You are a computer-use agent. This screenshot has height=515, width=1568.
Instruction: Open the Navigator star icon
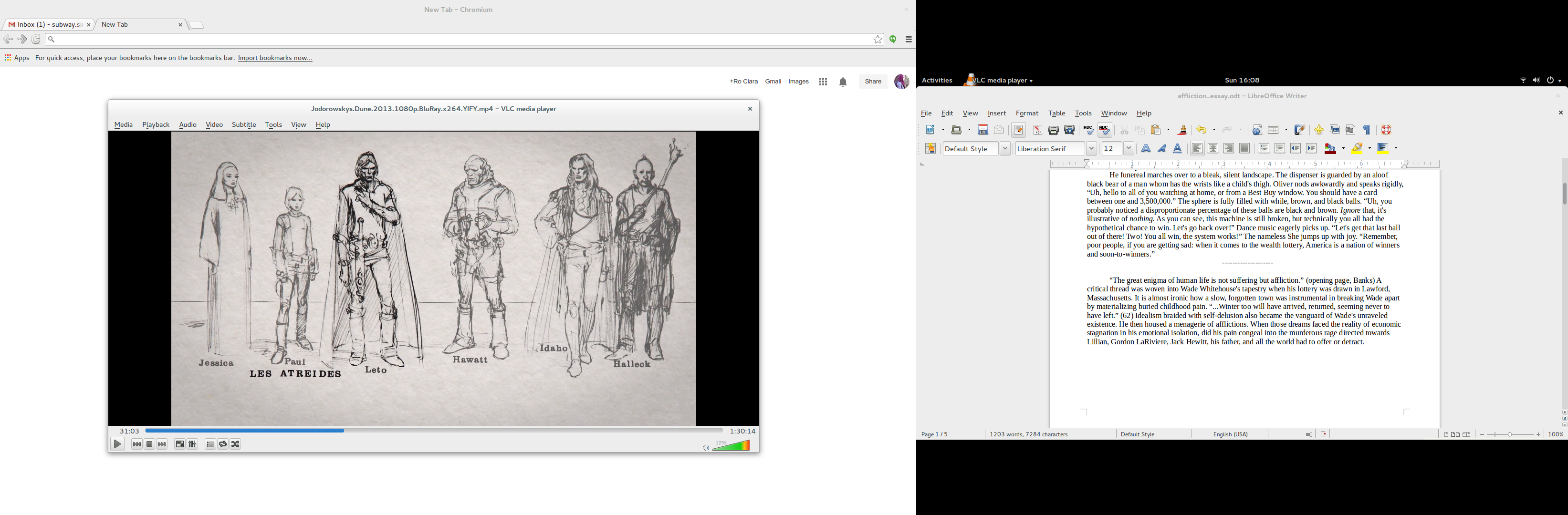1318,130
